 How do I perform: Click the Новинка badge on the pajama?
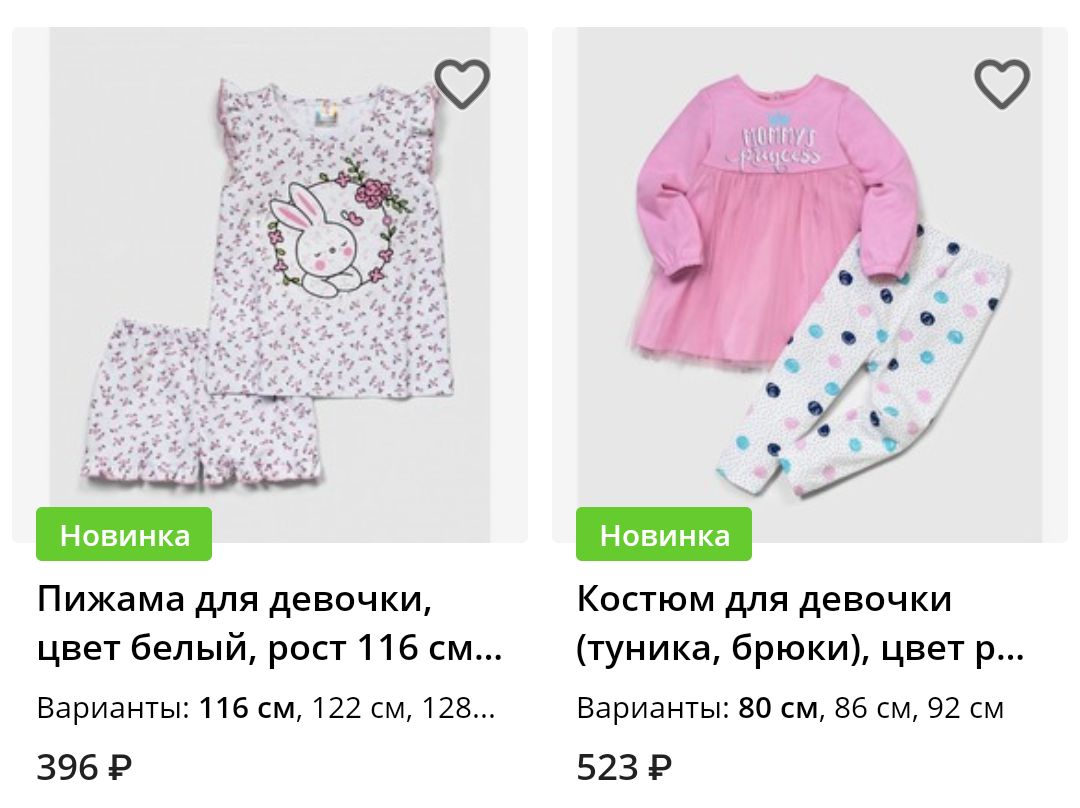pos(124,535)
